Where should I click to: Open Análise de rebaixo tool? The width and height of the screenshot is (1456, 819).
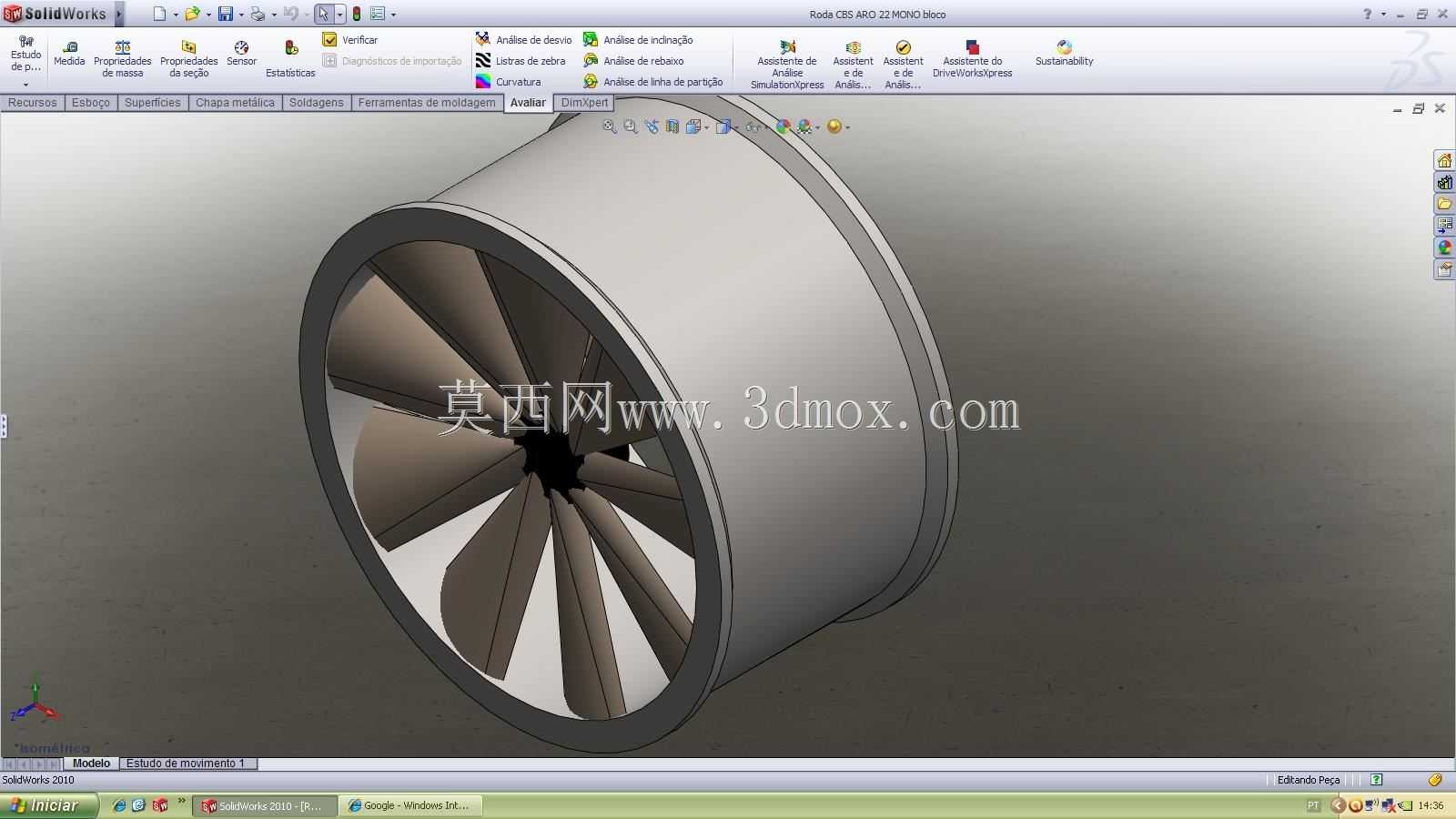[633, 61]
